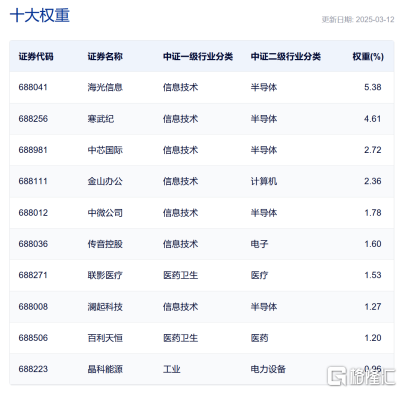Image resolution: width=402 pixels, height=393 pixels.
Task: Click 信息技术 in the 澜起科技 row
Action: point(180,307)
